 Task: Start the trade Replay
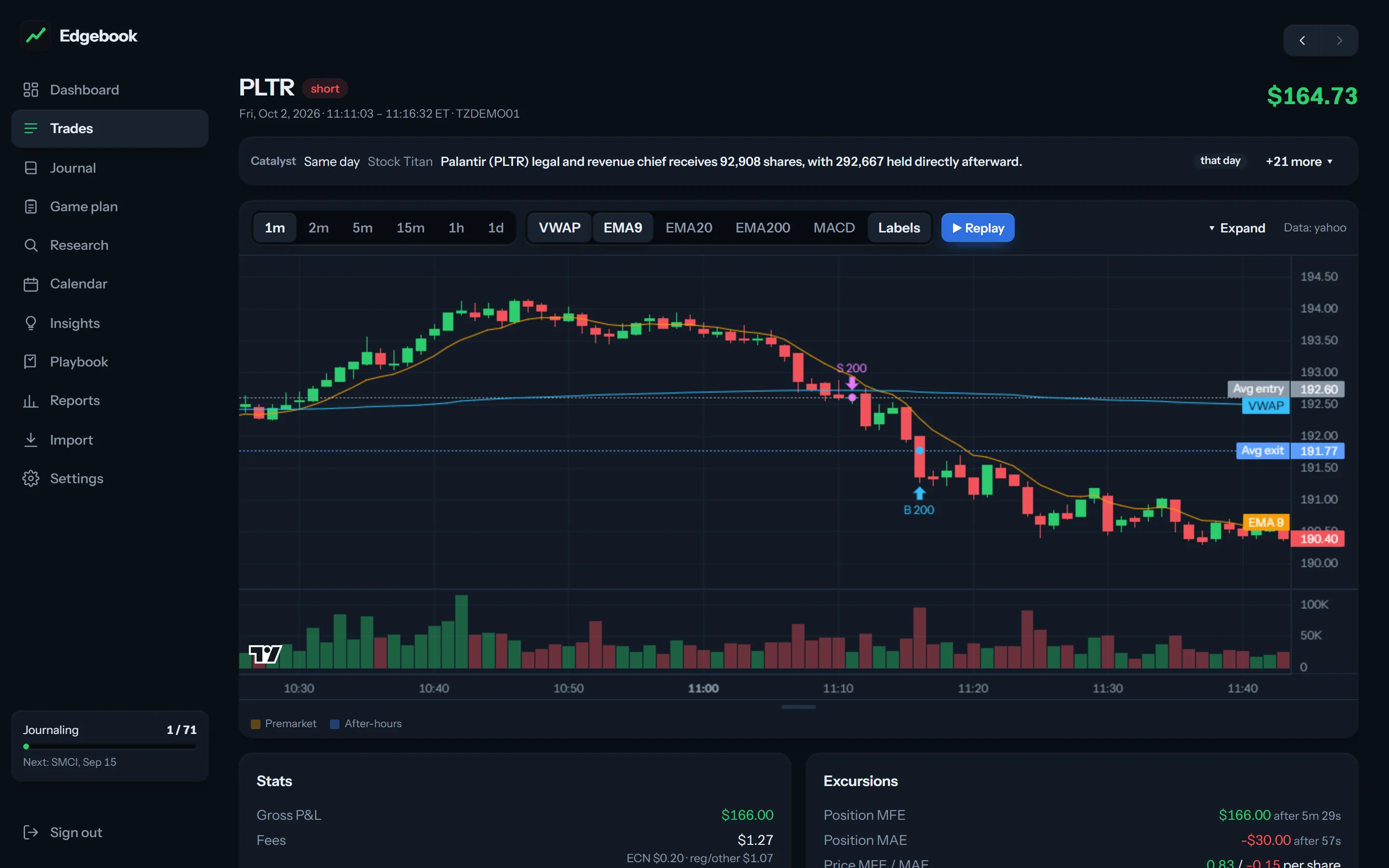(978, 228)
